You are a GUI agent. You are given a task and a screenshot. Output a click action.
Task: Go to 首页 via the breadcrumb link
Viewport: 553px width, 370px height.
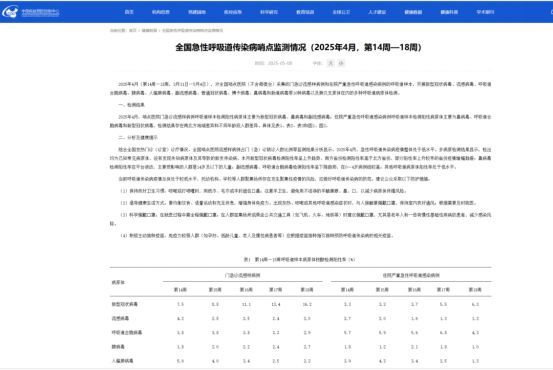click(x=133, y=31)
